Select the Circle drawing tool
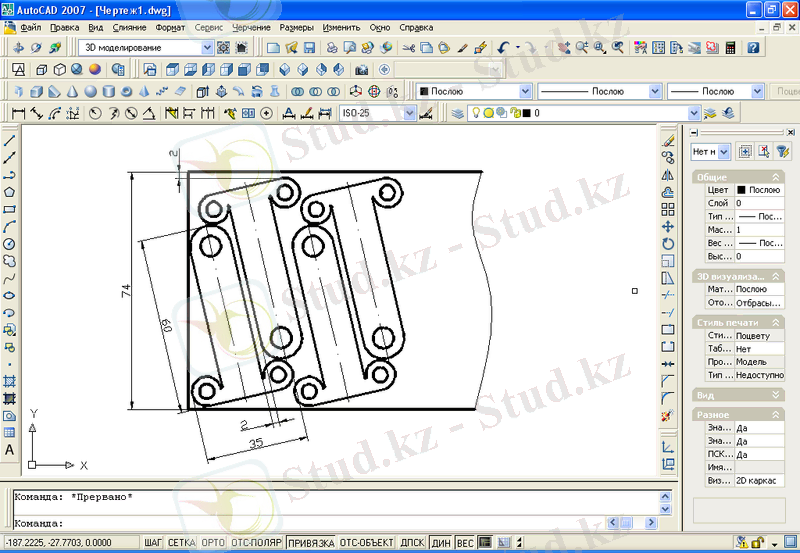 (x=9, y=244)
